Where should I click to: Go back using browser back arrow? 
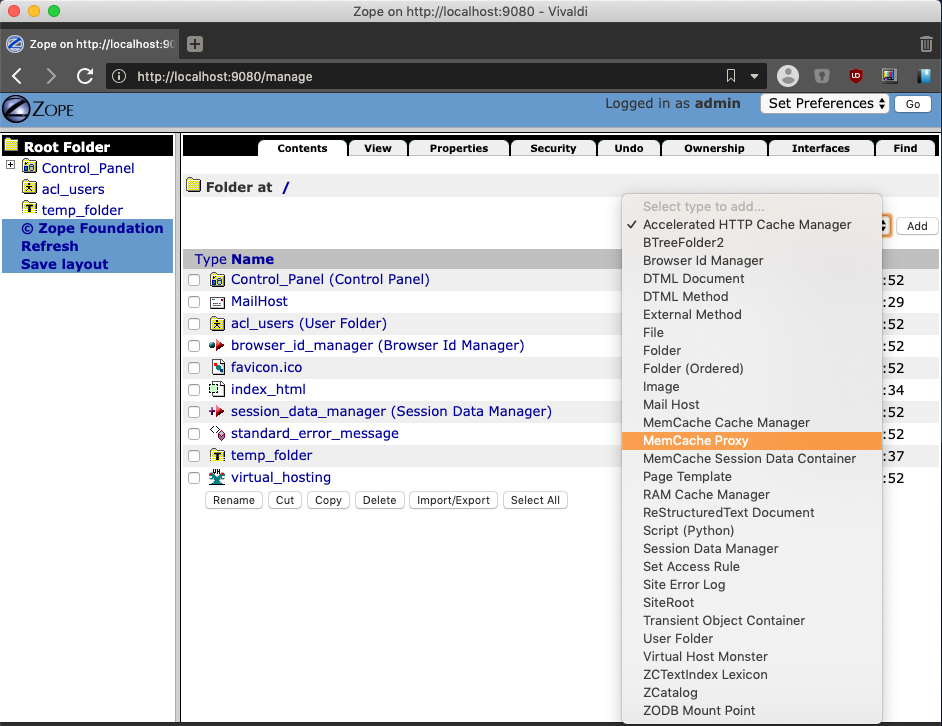pyautogui.click(x=17, y=76)
